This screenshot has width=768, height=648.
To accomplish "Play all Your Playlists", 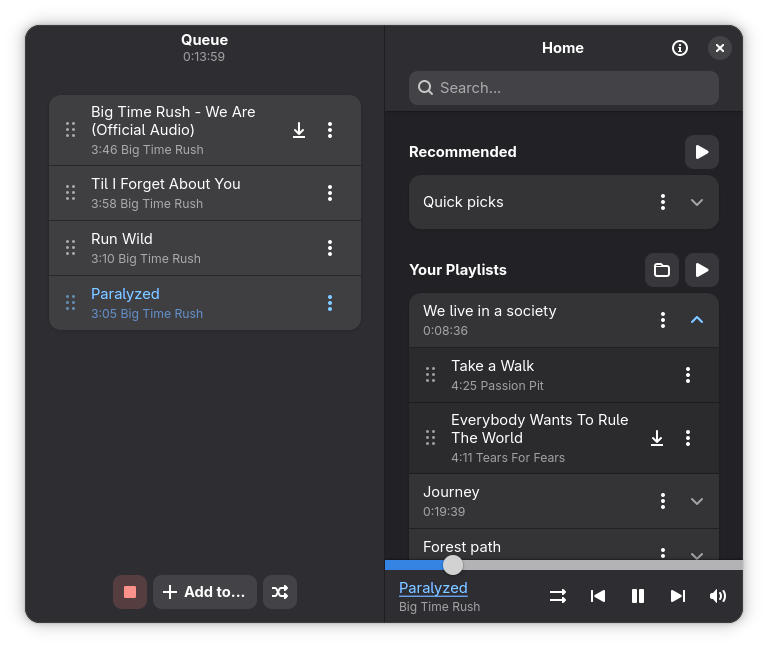I will pyautogui.click(x=701, y=270).
